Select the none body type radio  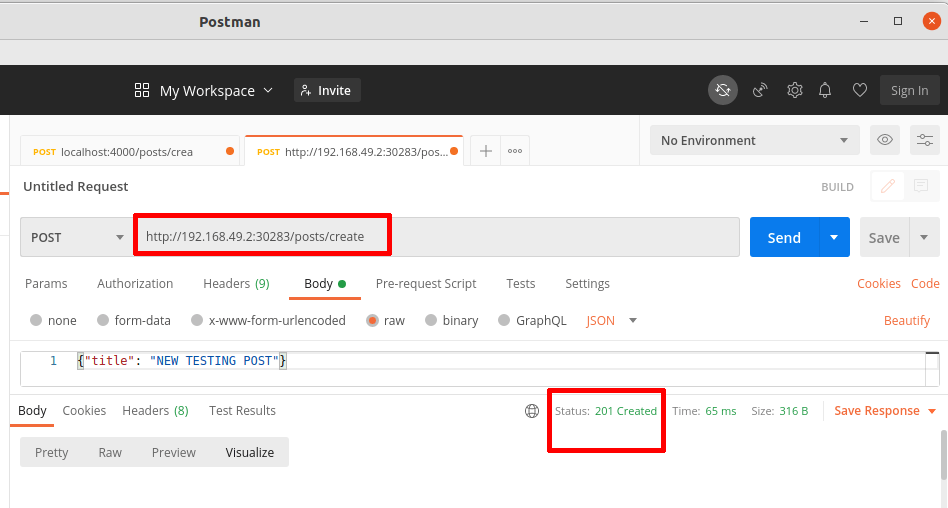(x=36, y=320)
